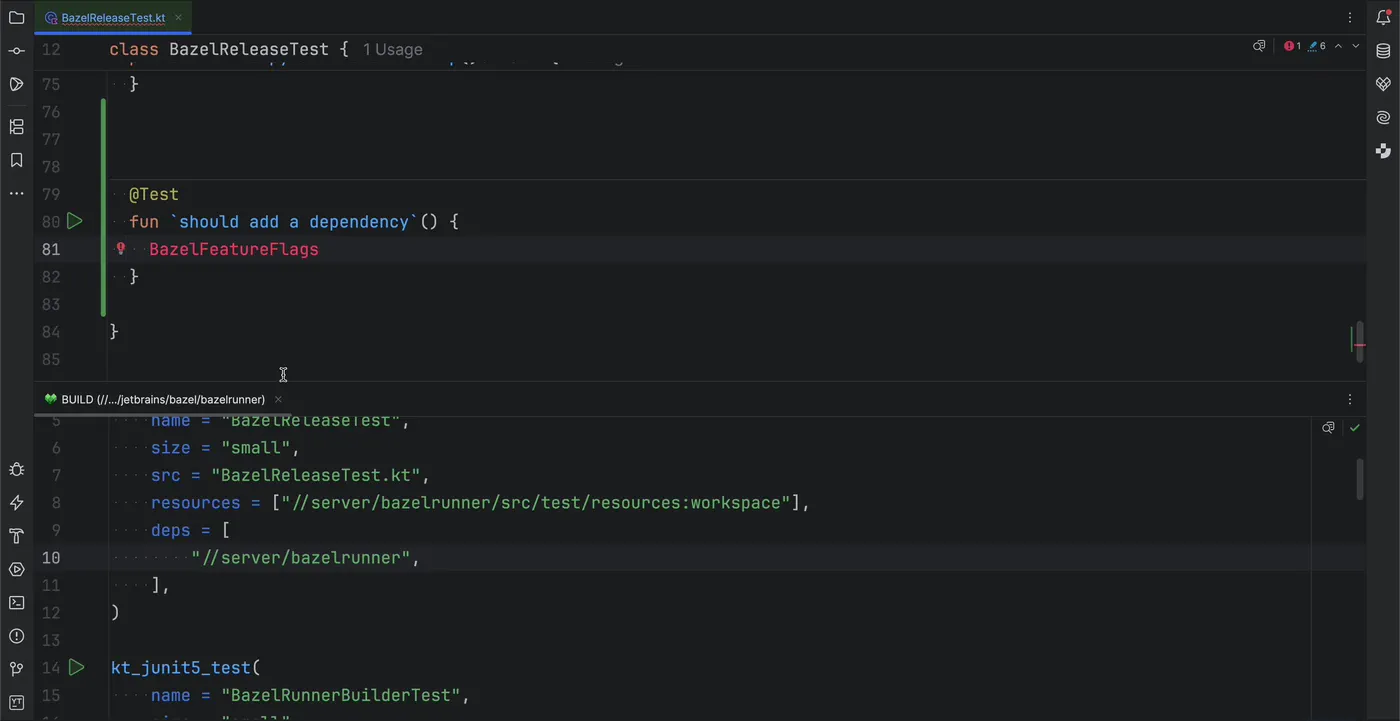Viewport: 1400px width, 721px height.
Task: Open the Problems tool window icon
Action: coord(16,636)
